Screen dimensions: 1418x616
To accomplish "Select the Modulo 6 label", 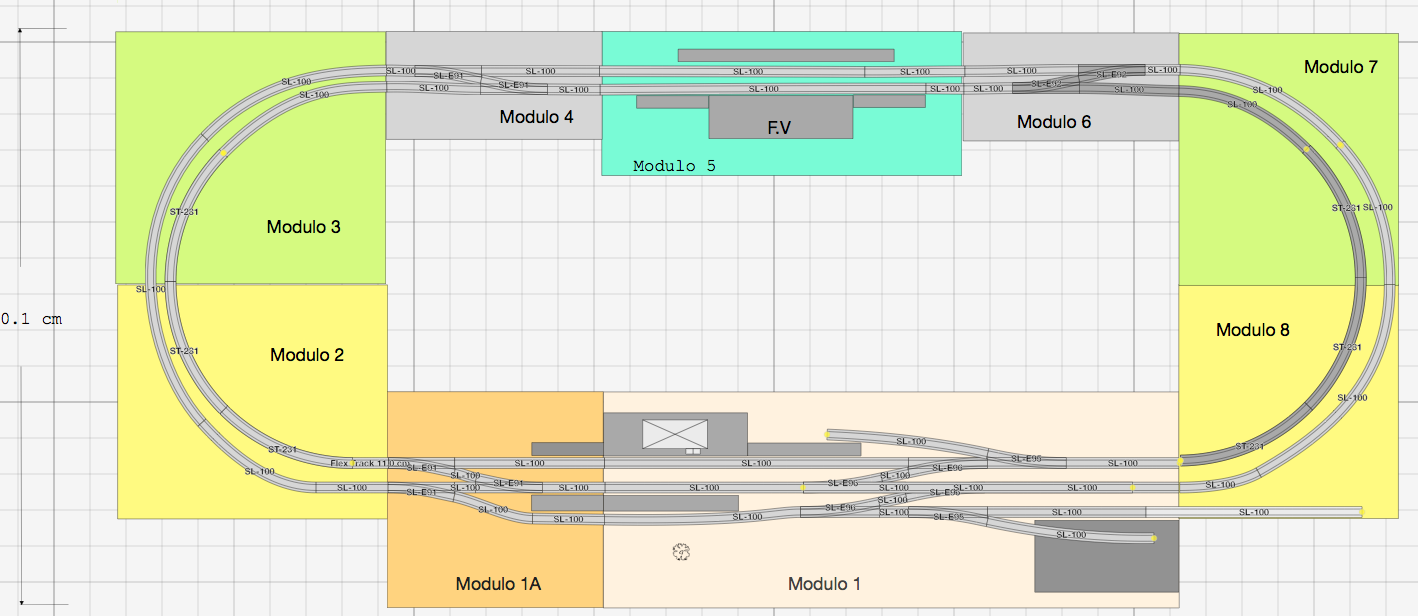I will [x=1053, y=122].
